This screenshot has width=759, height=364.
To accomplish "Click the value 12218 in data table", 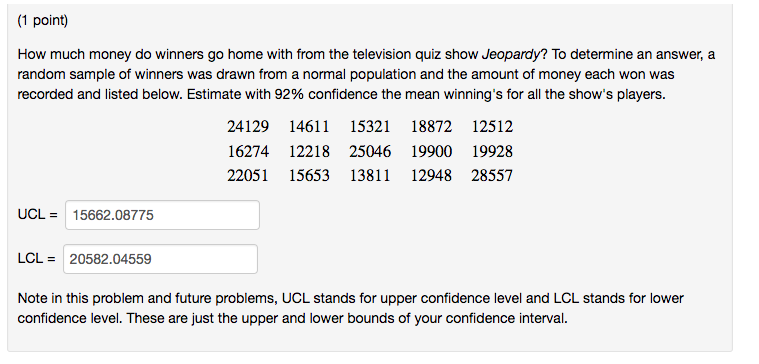I will coord(309,152).
